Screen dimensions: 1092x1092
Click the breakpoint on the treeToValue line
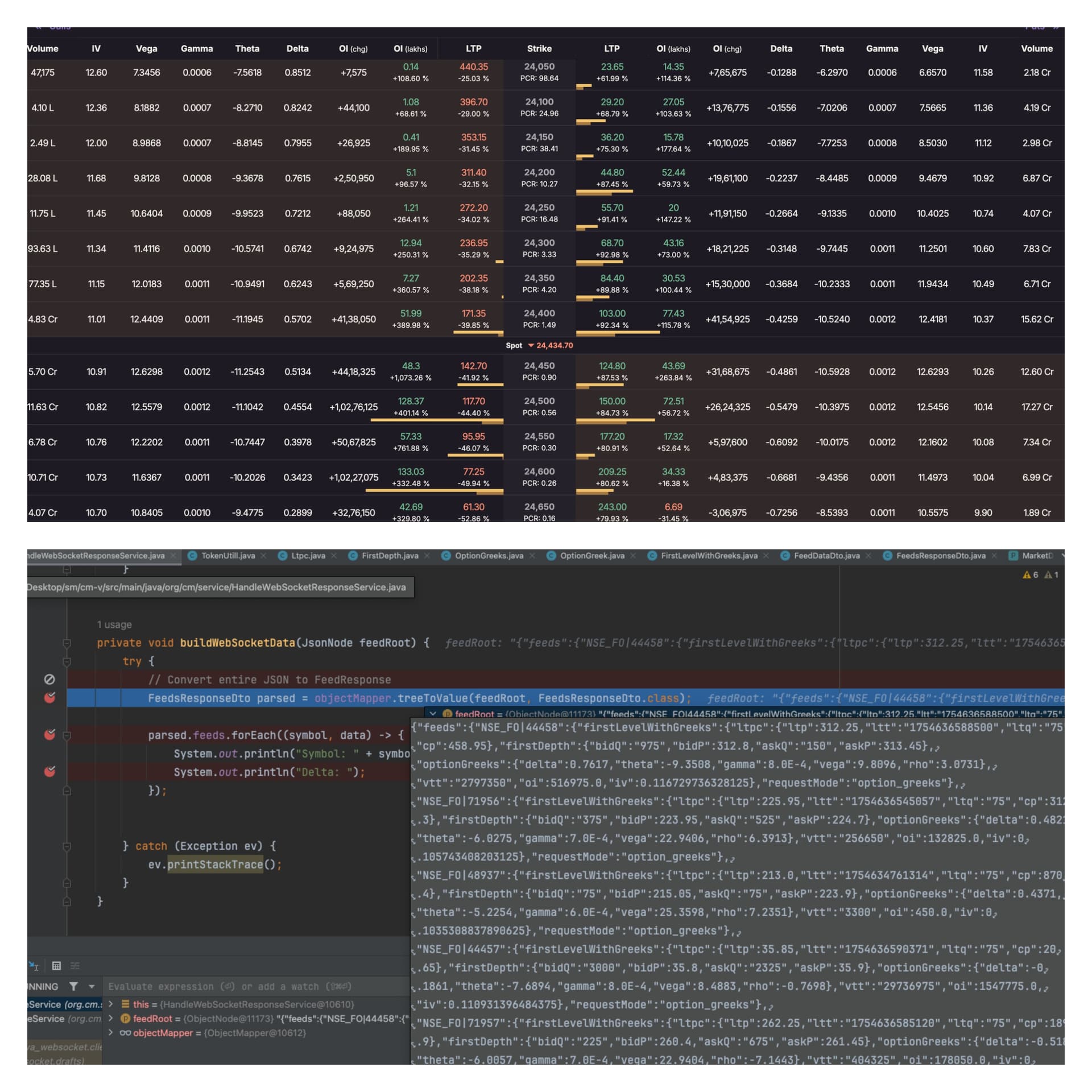49,698
